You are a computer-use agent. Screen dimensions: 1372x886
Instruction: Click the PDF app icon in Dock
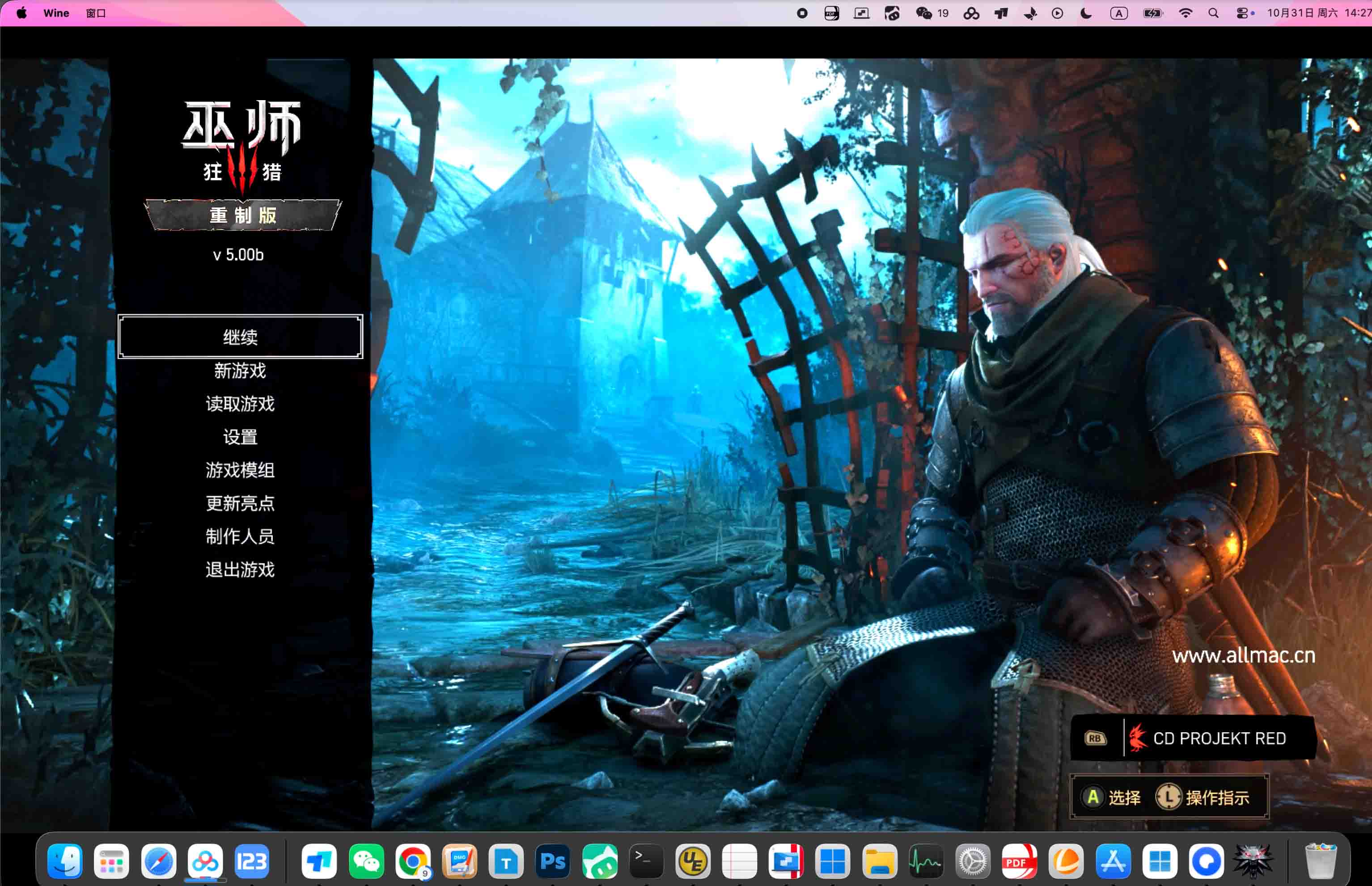pyautogui.click(x=1019, y=861)
